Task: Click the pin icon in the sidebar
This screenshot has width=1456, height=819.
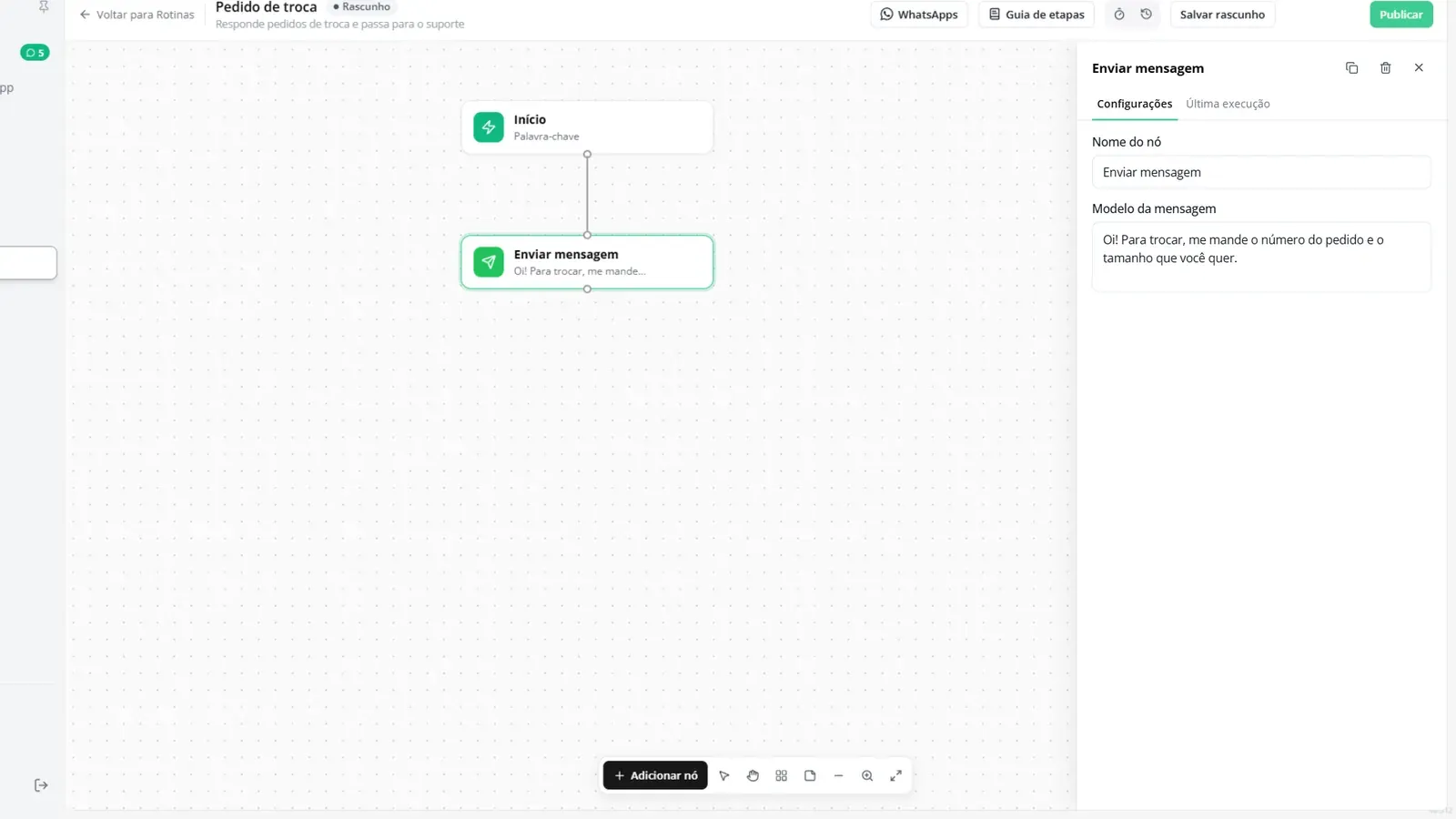Action: point(43,6)
